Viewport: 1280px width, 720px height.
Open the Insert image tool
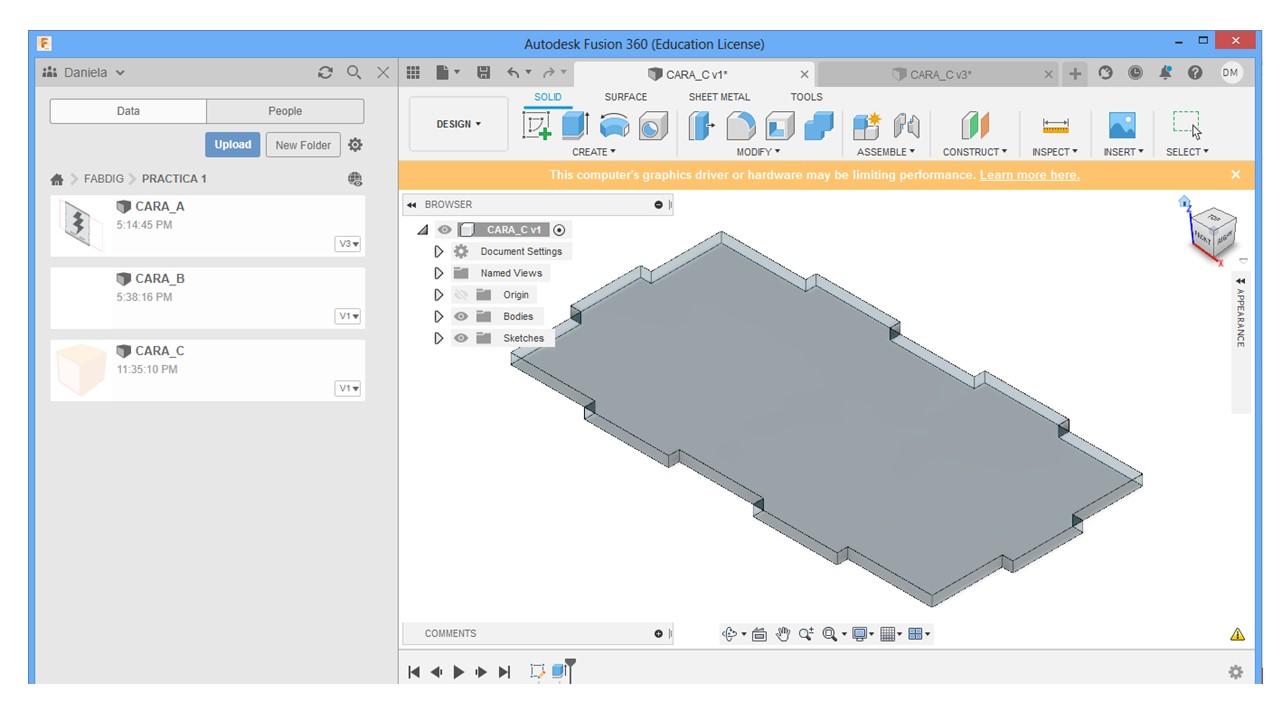(1122, 126)
